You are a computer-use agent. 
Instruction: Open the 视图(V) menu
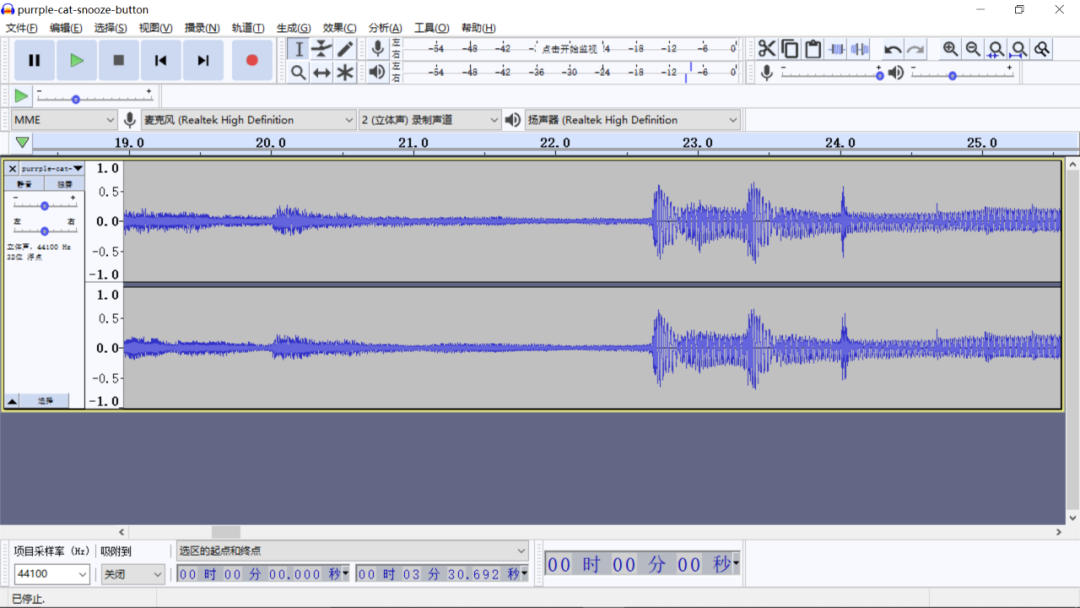pos(155,28)
